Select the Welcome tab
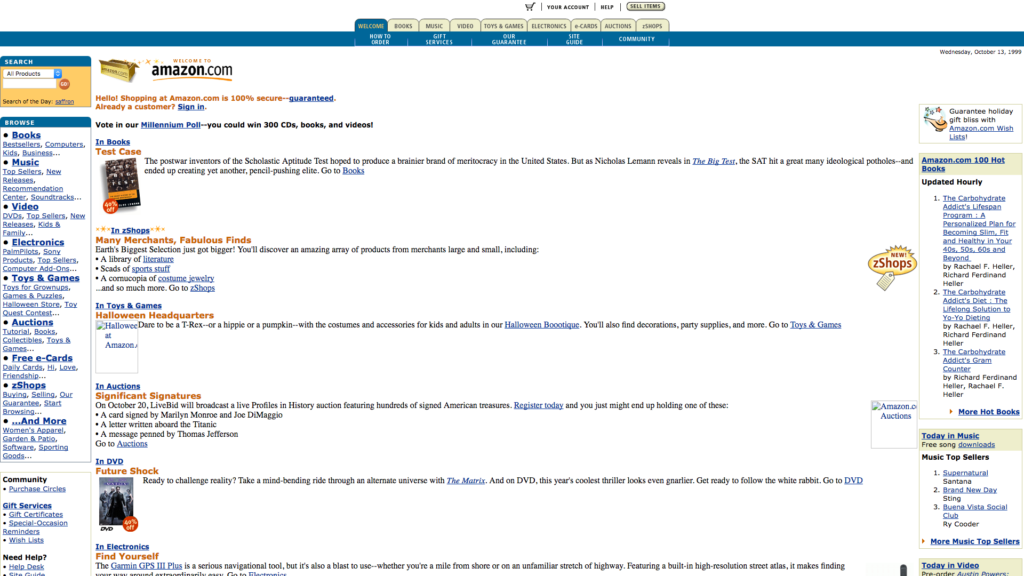 click(x=371, y=26)
